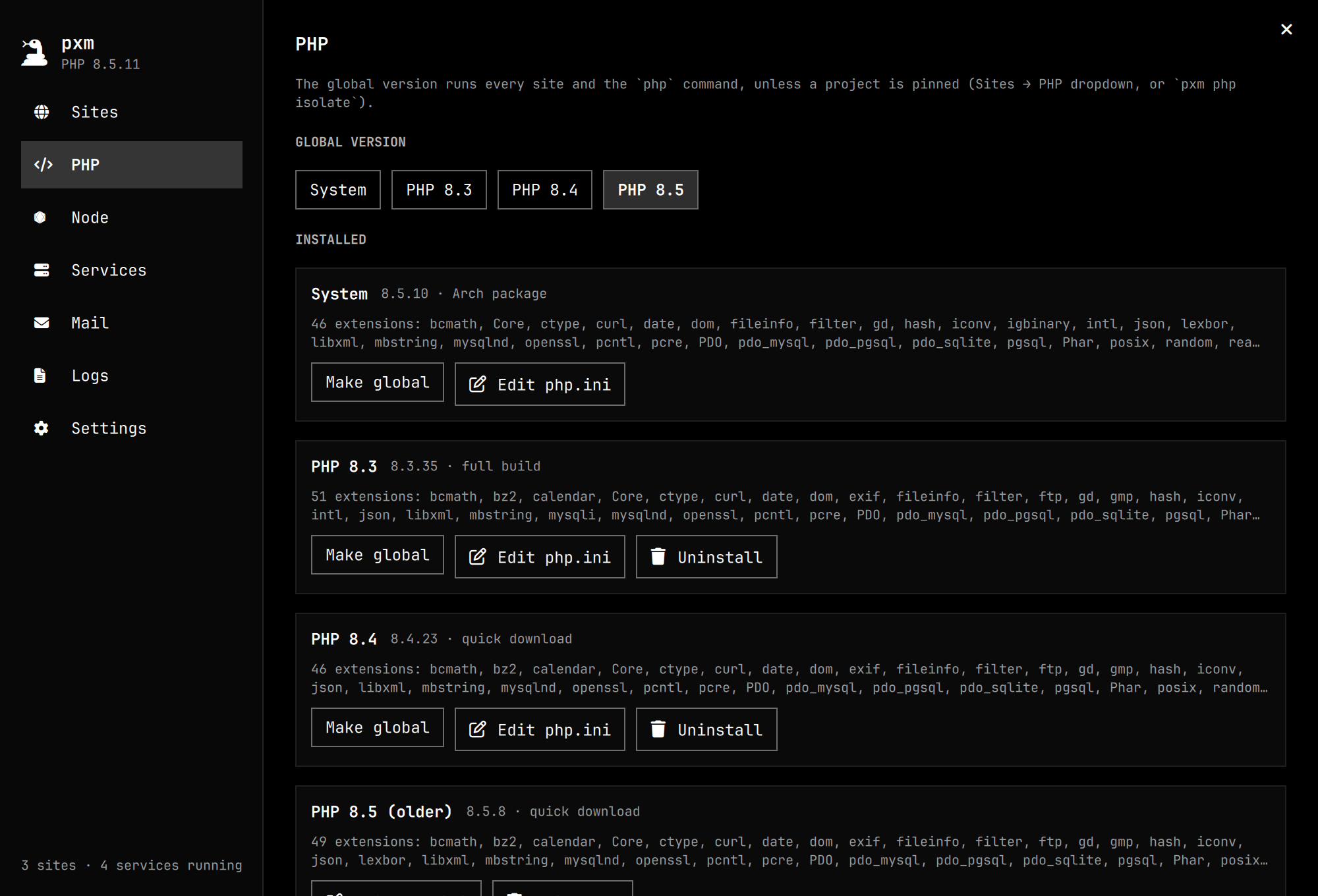Select the PHP 8.5 global version
Screen dimensions: 1318x896
650,190
